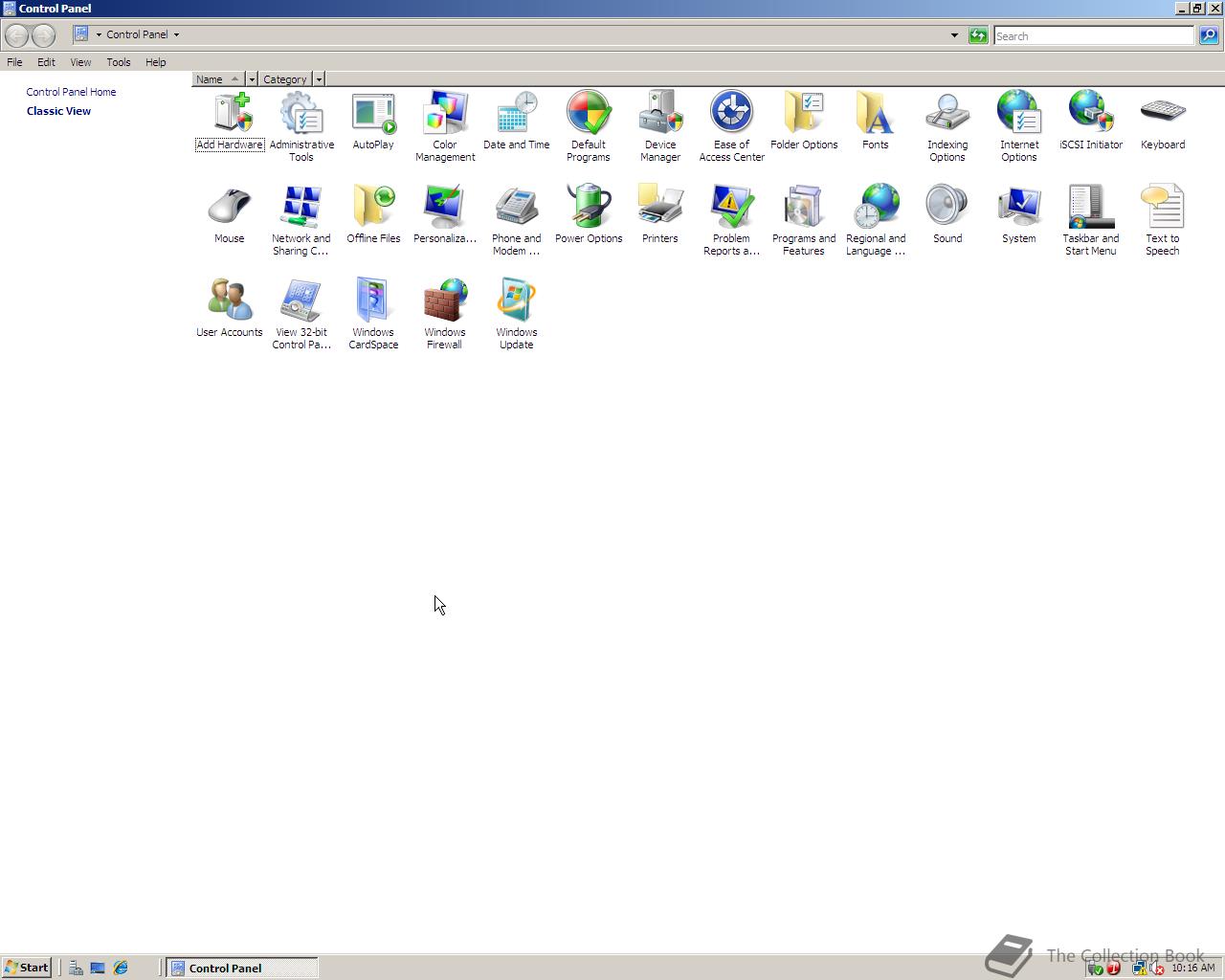
Task: Open the AutoPlay settings icon
Action: click(373, 121)
